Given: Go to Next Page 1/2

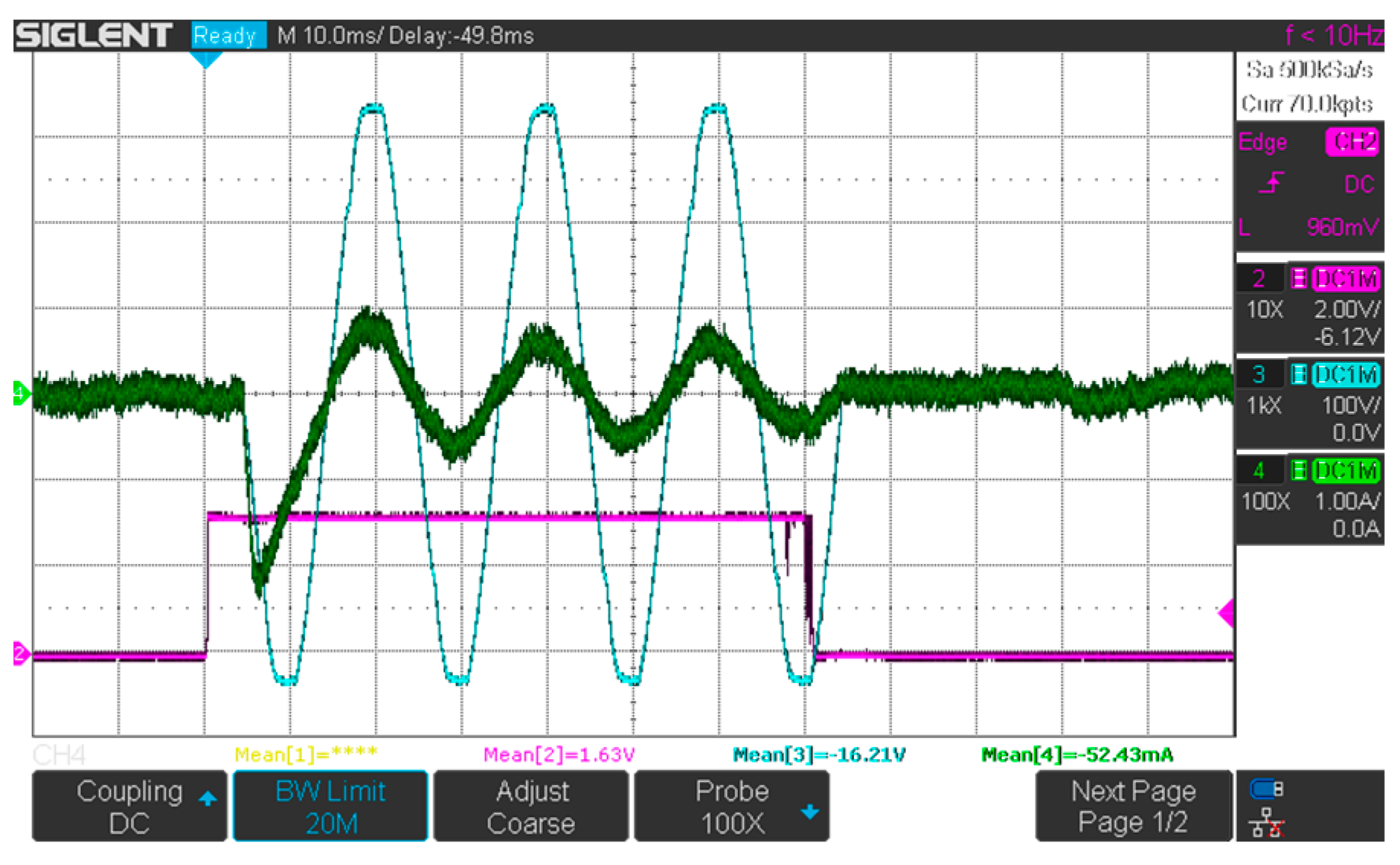Looking at the screenshot, I should click(1133, 806).
